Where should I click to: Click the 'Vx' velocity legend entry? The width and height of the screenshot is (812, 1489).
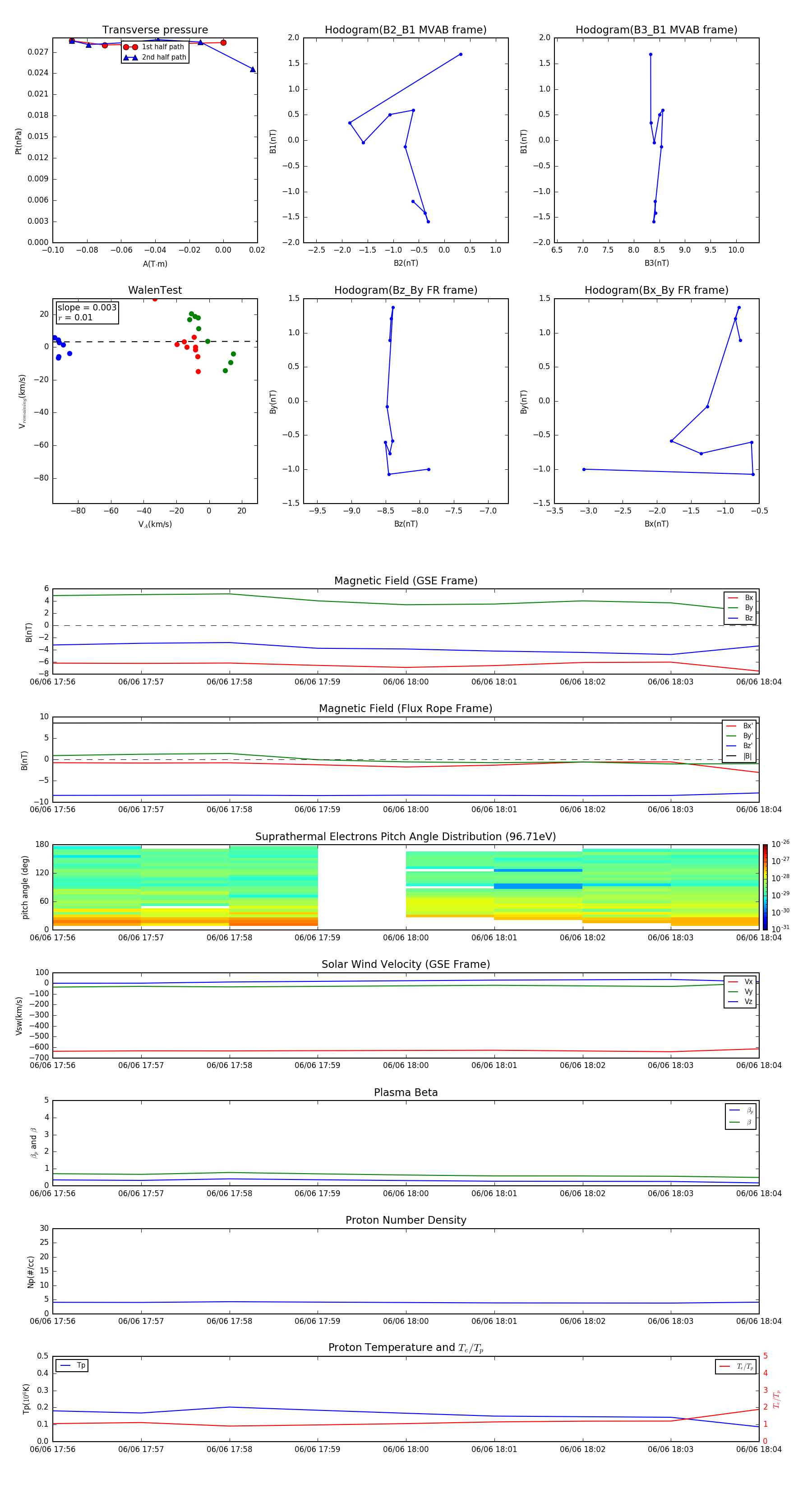(740, 981)
